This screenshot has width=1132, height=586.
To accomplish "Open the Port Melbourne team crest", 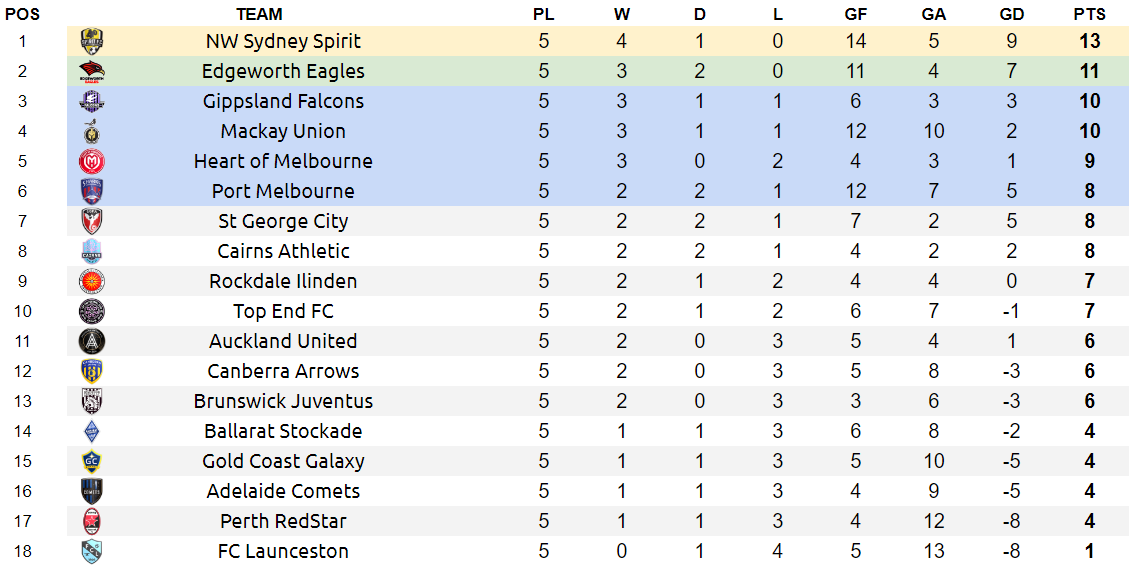I will pyautogui.click(x=92, y=191).
